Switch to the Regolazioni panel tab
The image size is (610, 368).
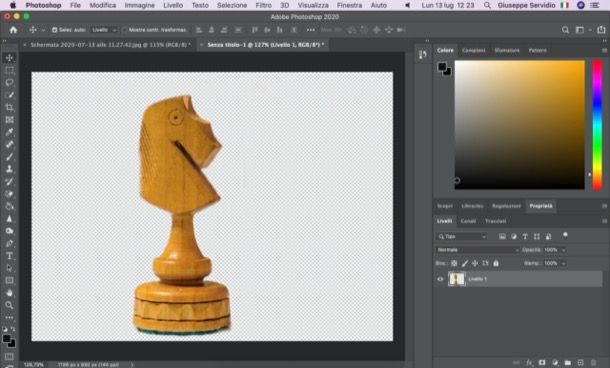506,206
